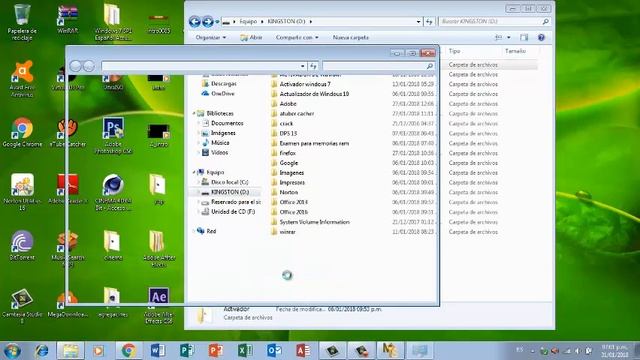
Task: Open Chrome from the taskbar
Action: tap(128, 351)
